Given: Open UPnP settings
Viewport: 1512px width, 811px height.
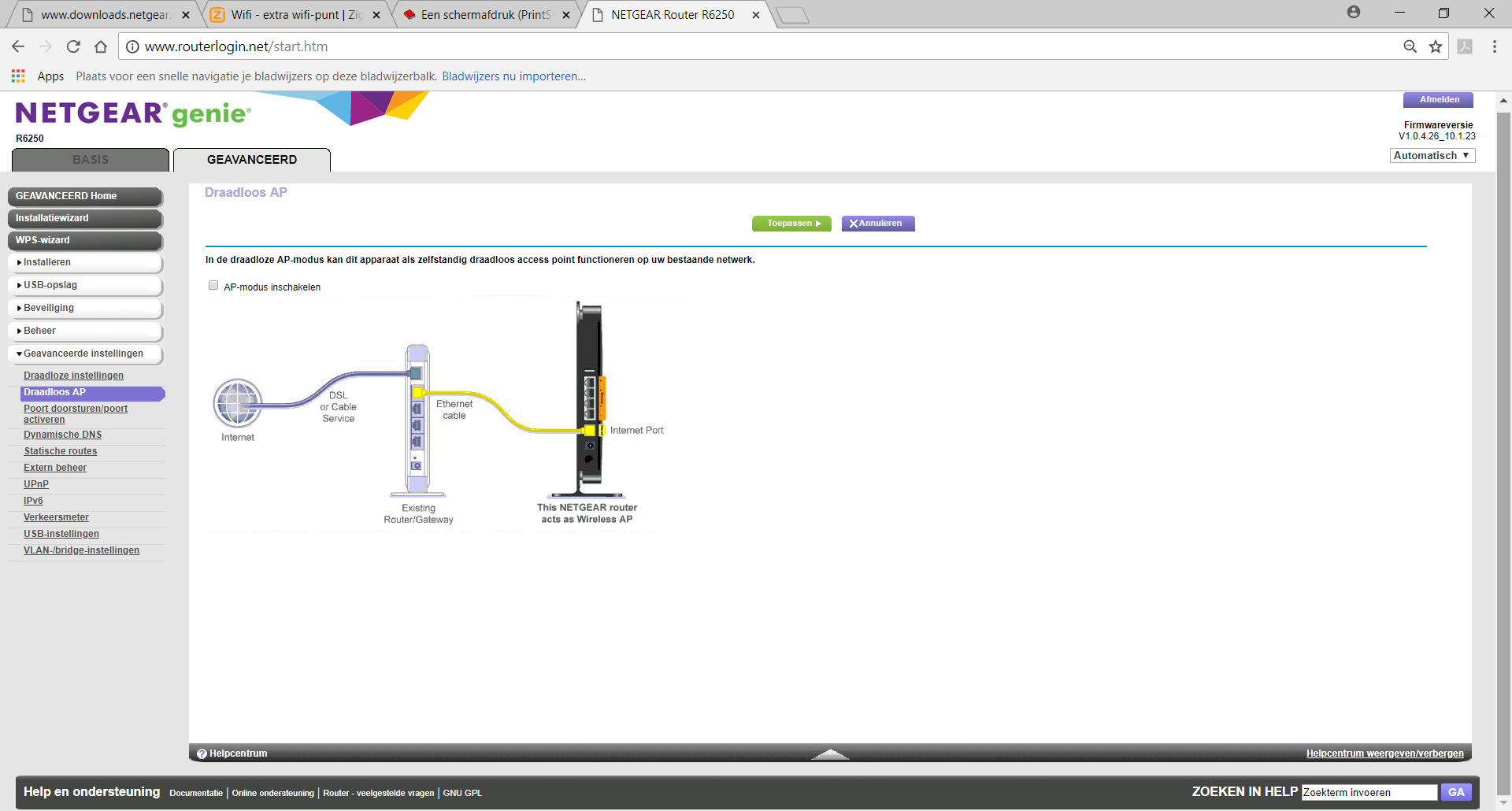Looking at the screenshot, I should click(x=36, y=484).
